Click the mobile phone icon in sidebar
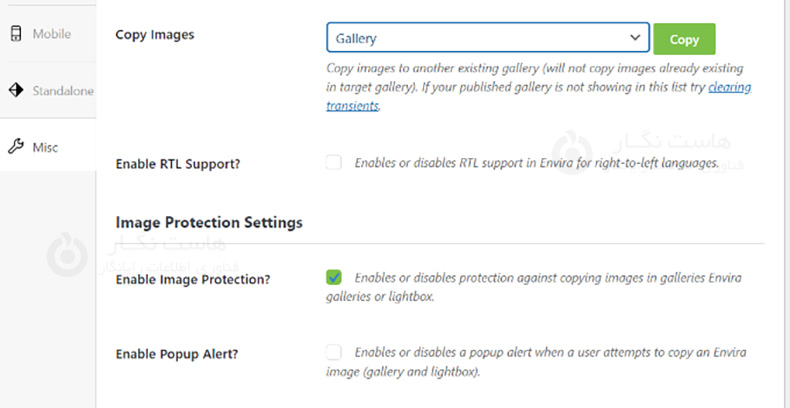The height and width of the screenshot is (408, 790). click(x=15, y=34)
